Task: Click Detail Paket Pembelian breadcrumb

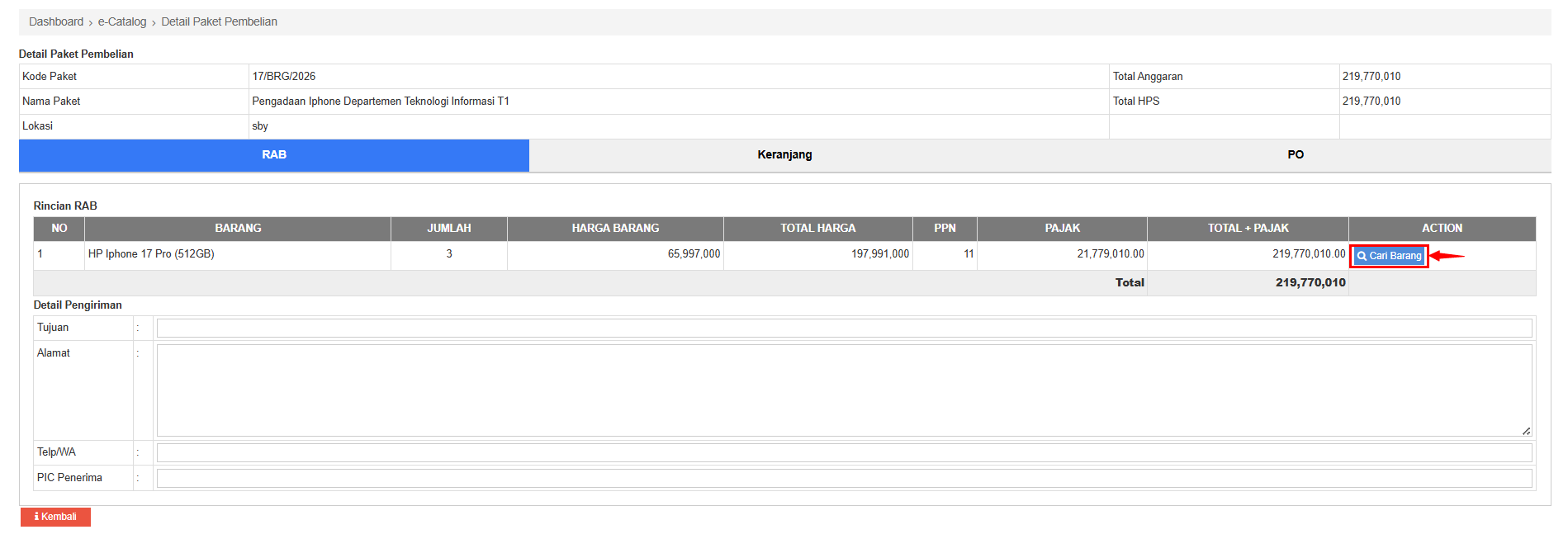Action: click(219, 21)
